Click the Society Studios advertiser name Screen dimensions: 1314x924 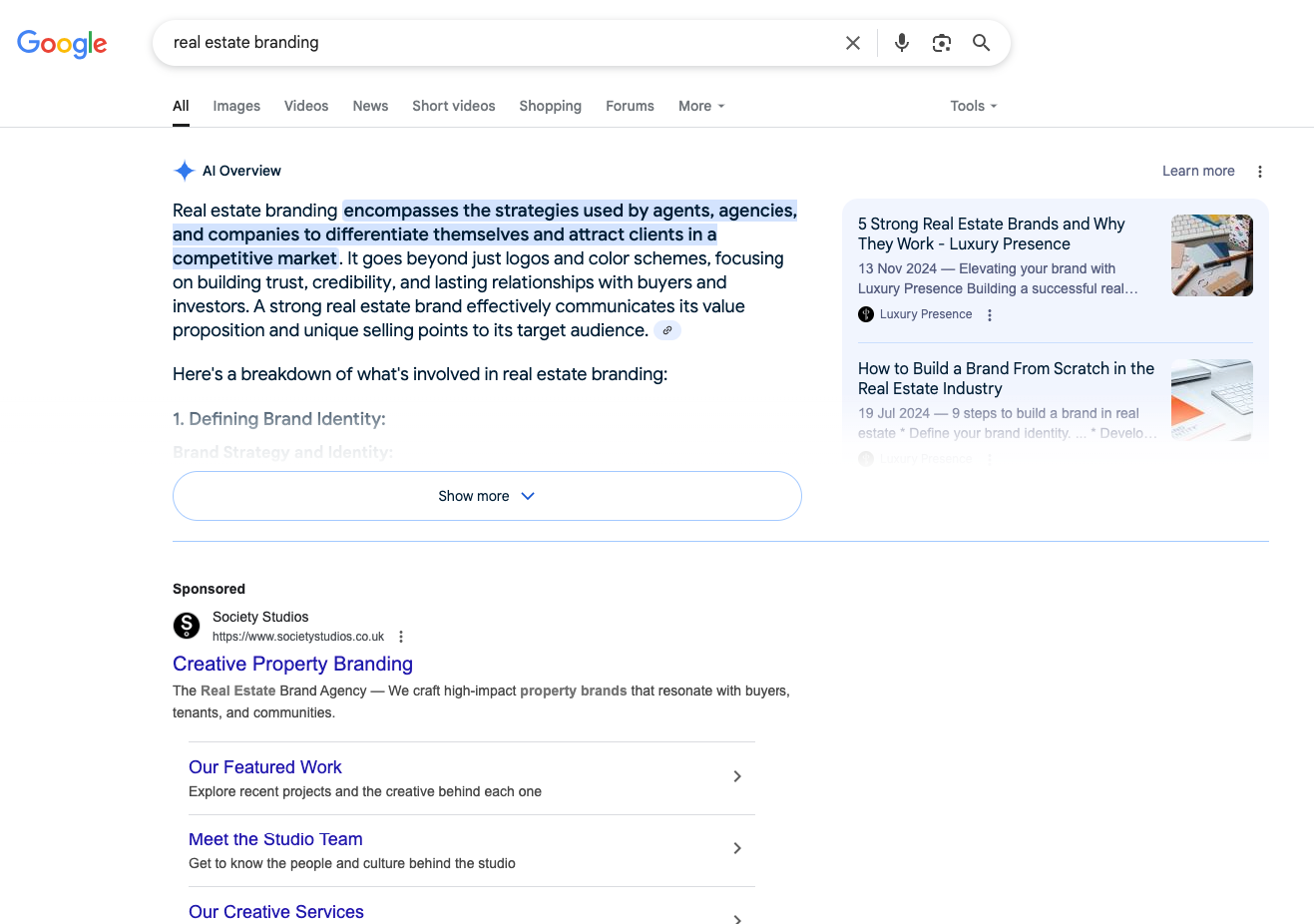click(x=260, y=617)
